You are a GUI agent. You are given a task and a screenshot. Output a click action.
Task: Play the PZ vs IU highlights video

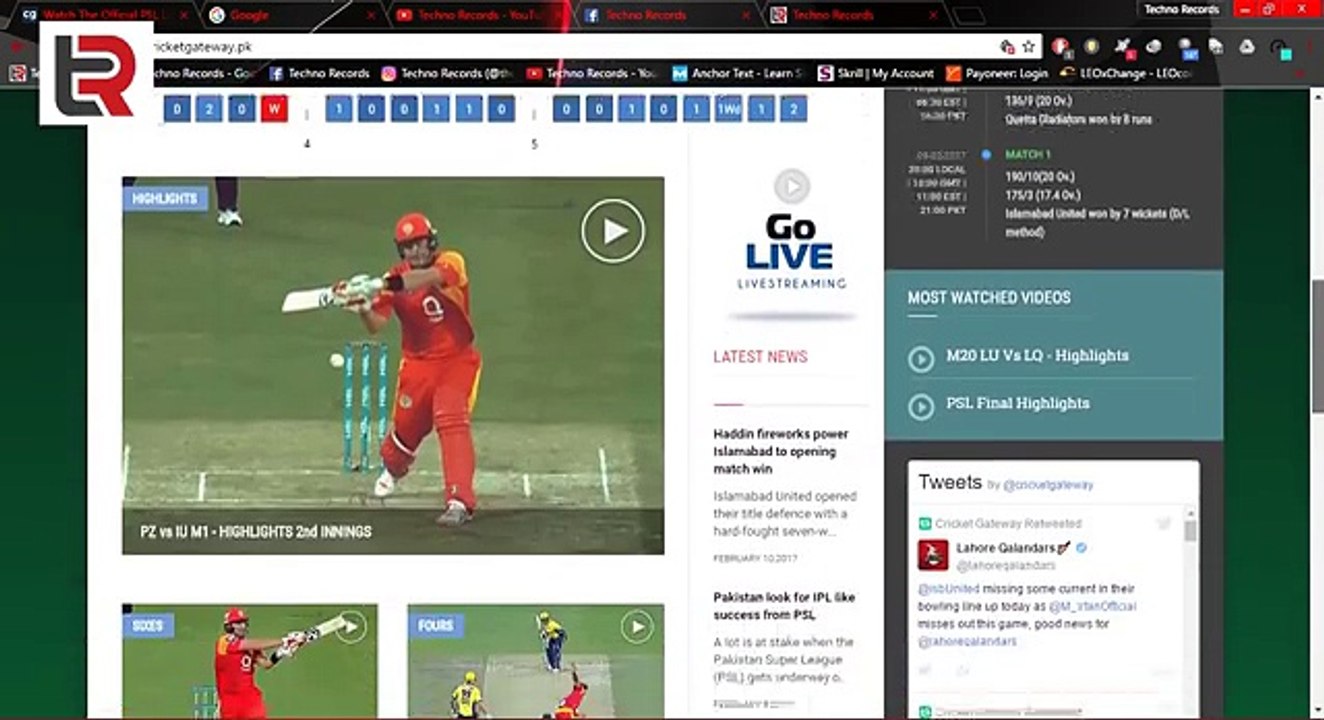point(613,231)
